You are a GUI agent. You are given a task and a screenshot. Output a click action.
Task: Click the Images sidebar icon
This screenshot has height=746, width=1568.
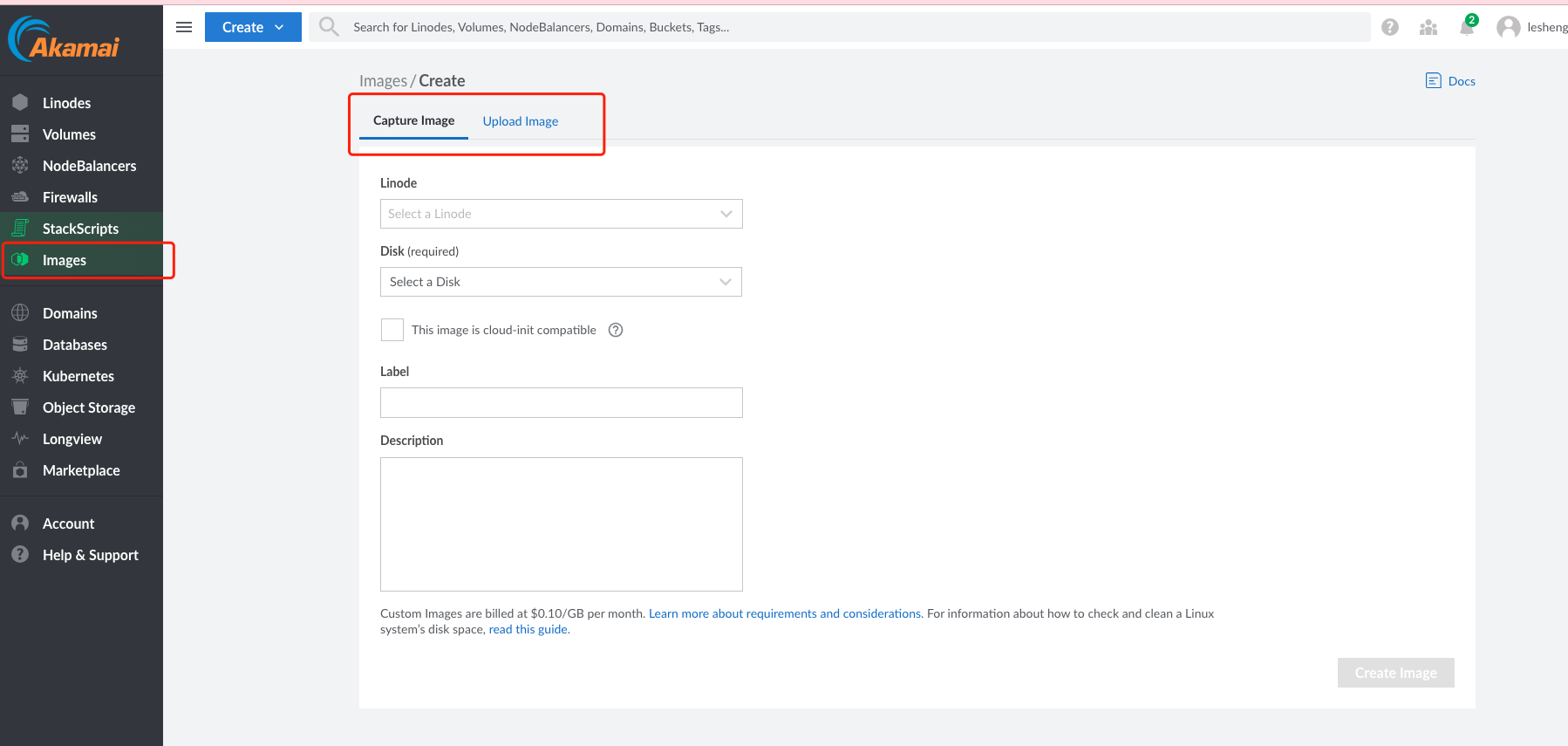pos(20,260)
